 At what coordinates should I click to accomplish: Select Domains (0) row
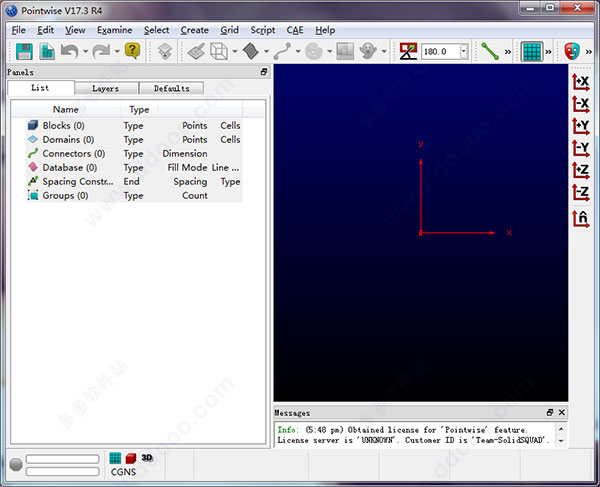(x=134, y=140)
